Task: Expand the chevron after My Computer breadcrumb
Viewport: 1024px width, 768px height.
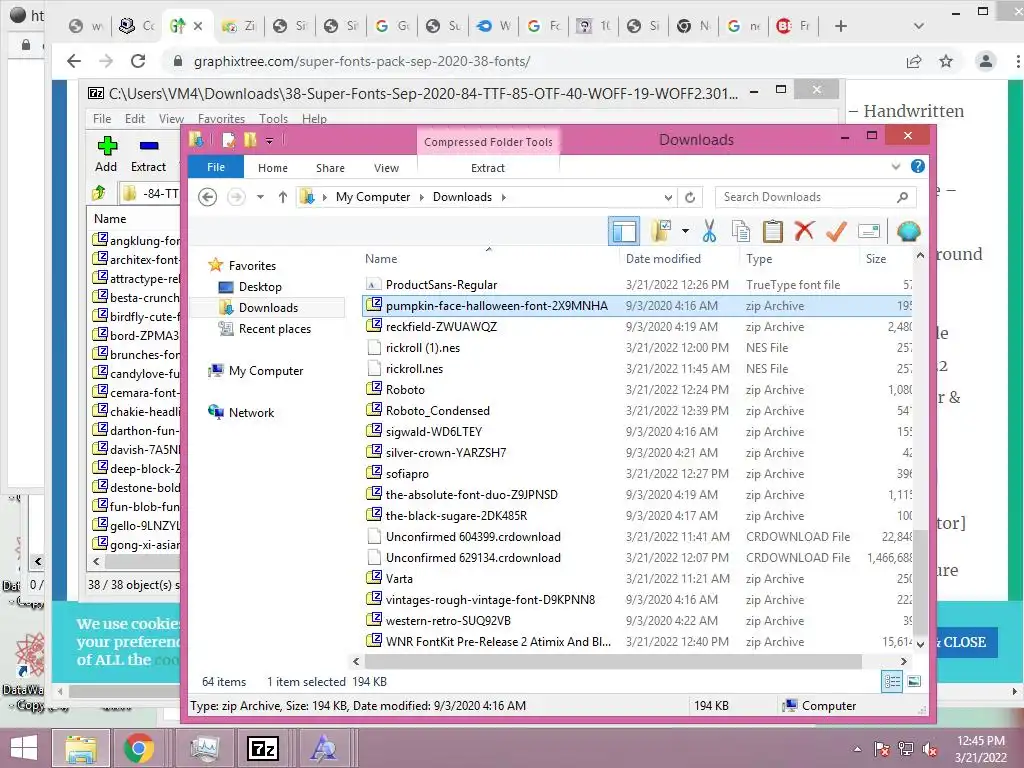Action: pyautogui.click(x=421, y=197)
